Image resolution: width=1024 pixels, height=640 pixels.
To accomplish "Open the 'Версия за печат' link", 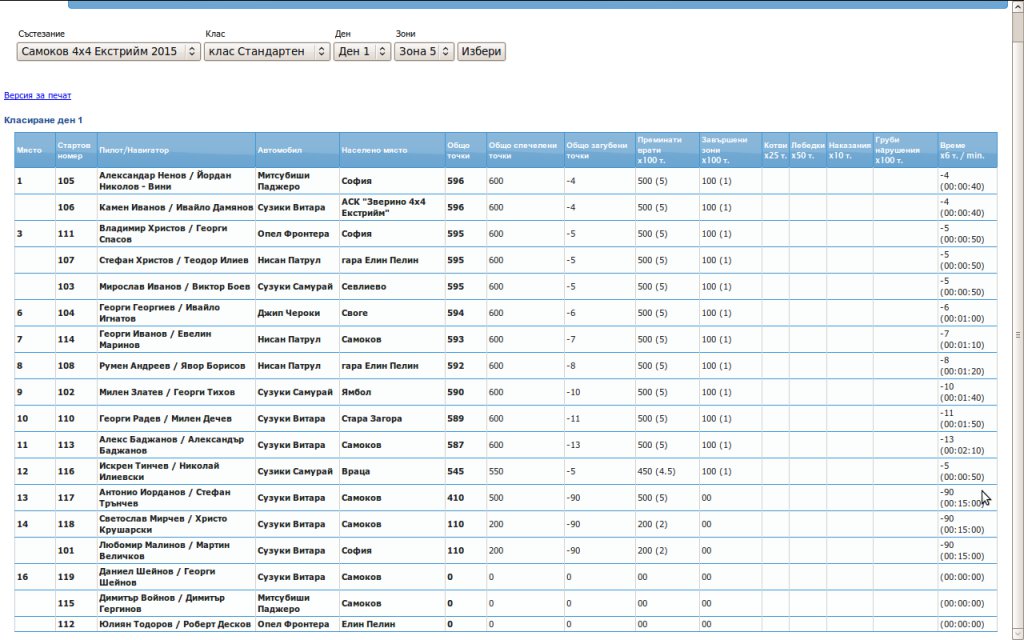I will (37, 96).
